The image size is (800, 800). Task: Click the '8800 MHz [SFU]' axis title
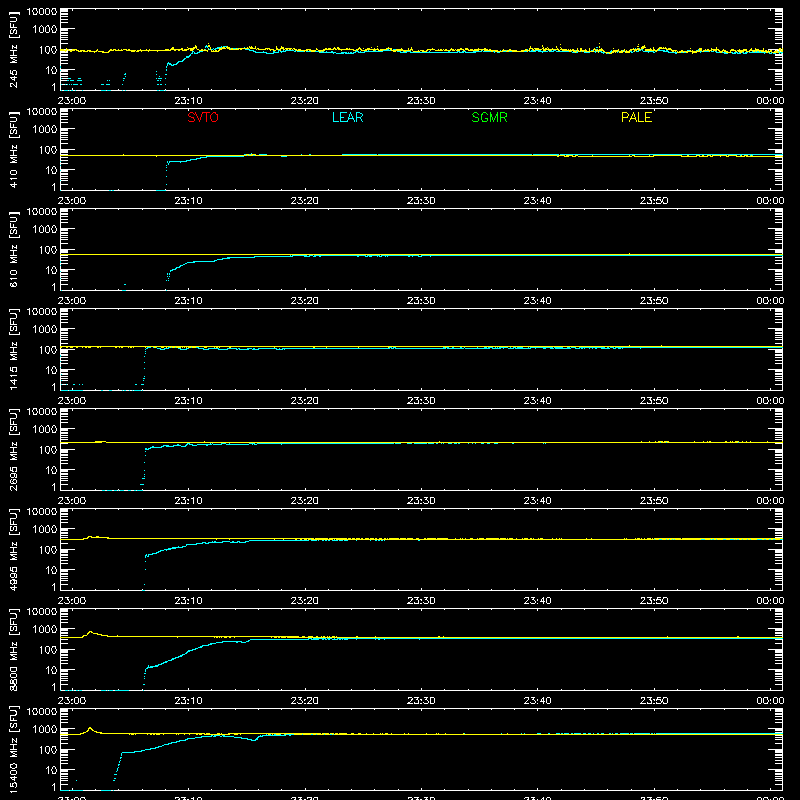tap(14, 650)
